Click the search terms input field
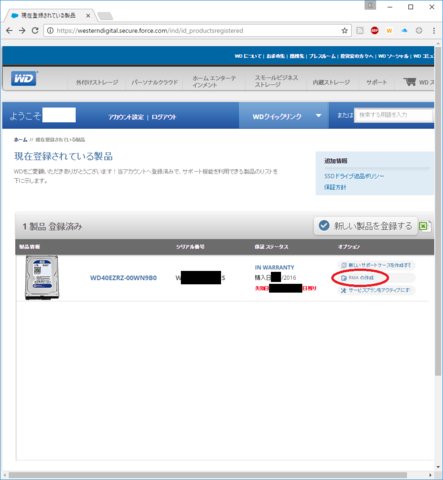Screen dimensions: 443x480 [393, 115]
